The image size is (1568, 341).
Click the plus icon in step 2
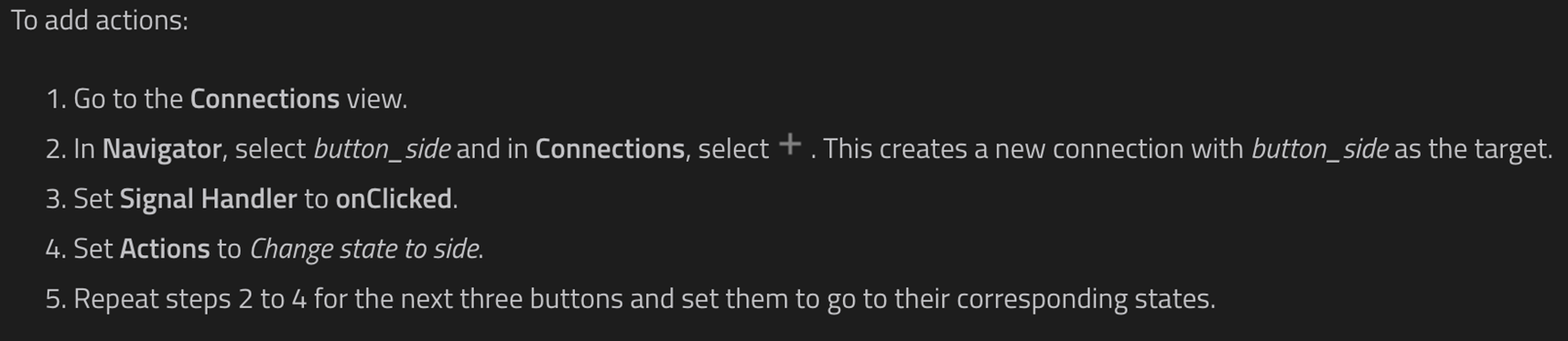[x=789, y=144]
